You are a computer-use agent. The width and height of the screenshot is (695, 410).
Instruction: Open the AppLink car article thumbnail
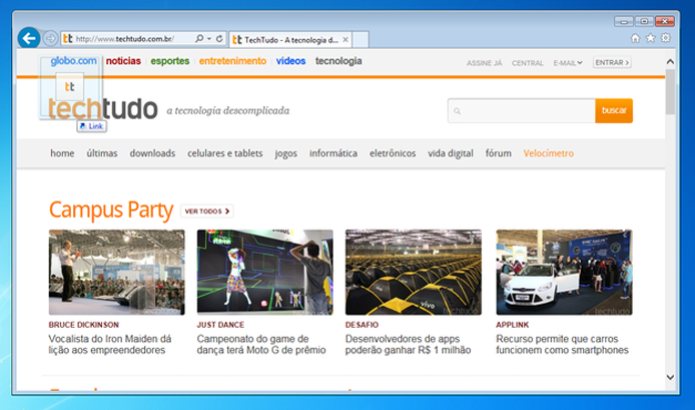(x=564, y=272)
